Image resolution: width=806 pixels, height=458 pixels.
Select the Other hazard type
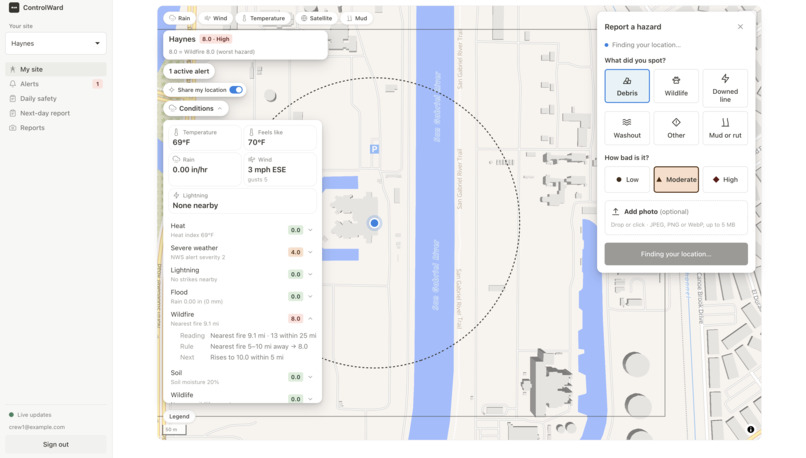pos(676,128)
